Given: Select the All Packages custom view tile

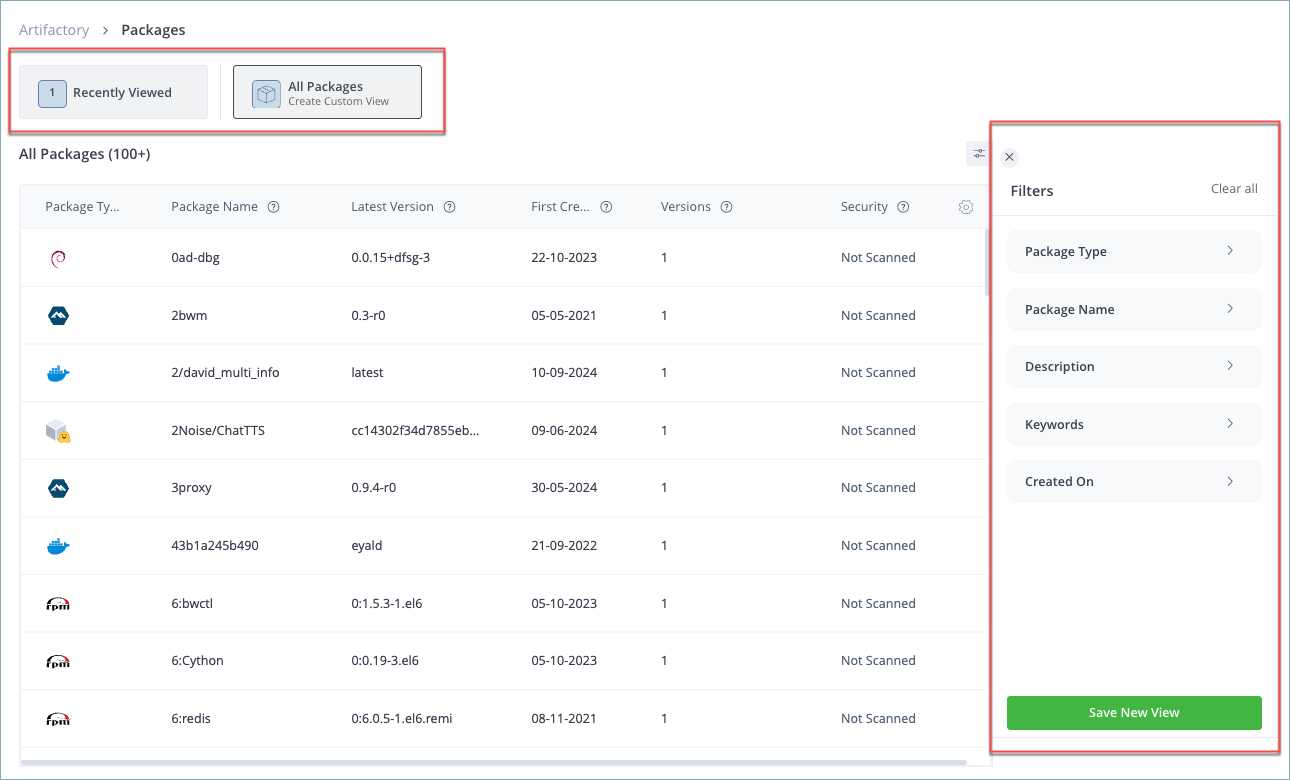Looking at the screenshot, I should (x=327, y=91).
